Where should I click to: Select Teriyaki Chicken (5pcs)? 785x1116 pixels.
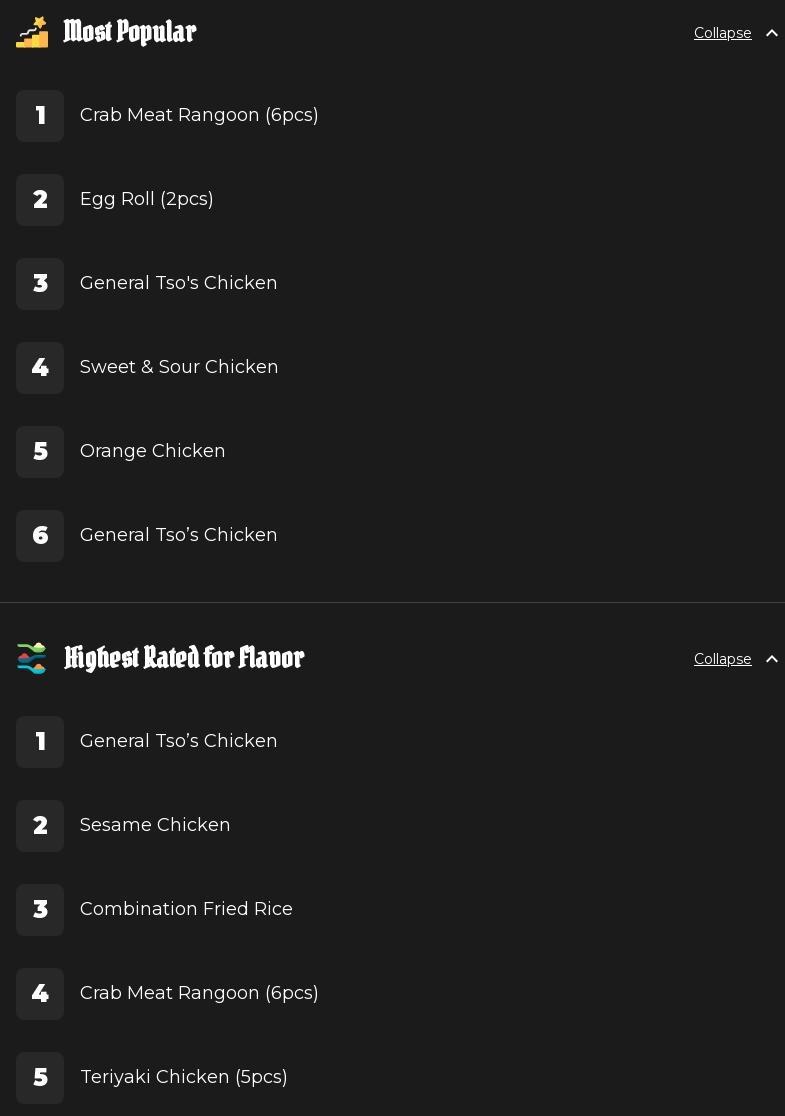[x=184, y=1077]
